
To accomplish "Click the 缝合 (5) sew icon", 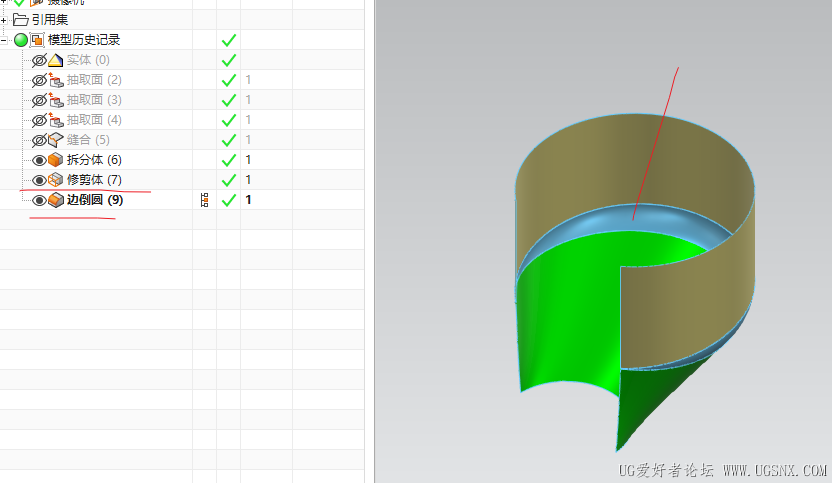I will click(56, 140).
